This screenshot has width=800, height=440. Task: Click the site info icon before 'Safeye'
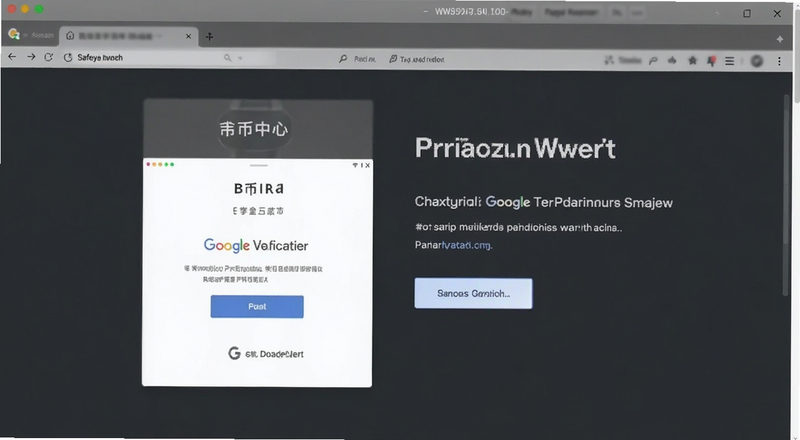tap(68, 58)
